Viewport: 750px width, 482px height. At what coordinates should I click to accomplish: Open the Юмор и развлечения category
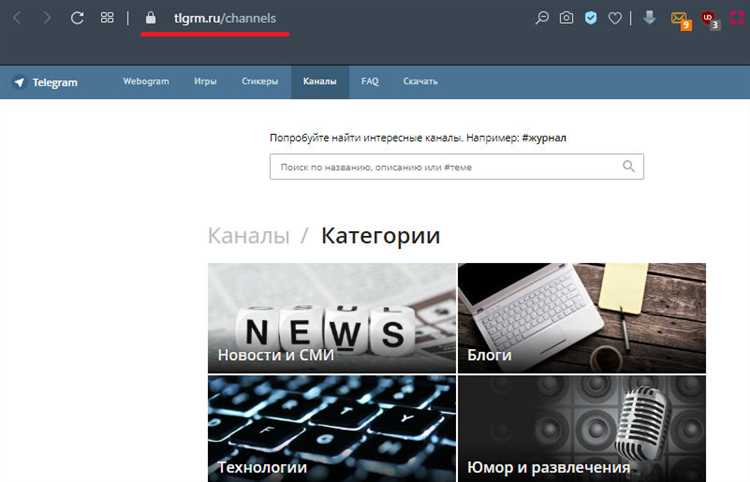[582, 428]
